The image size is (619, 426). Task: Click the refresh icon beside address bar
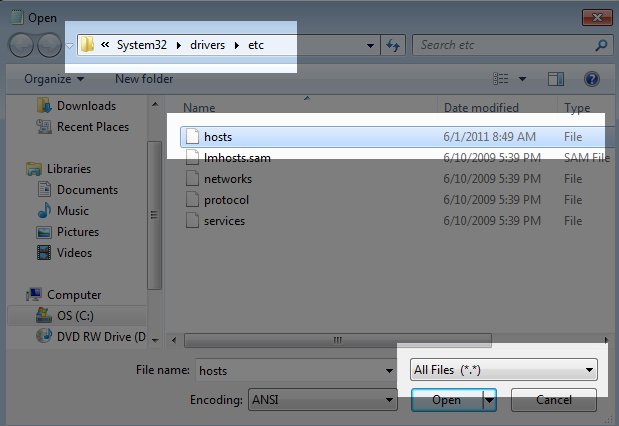(x=393, y=45)
